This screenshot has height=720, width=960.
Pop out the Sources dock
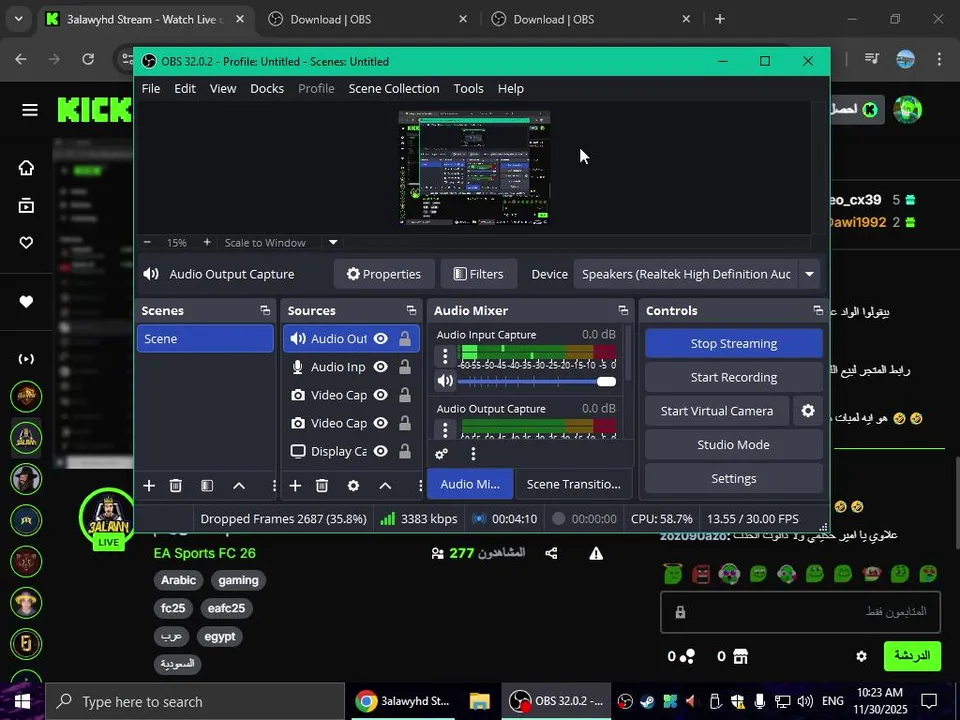pyautogui.click(x=411, y=310)
